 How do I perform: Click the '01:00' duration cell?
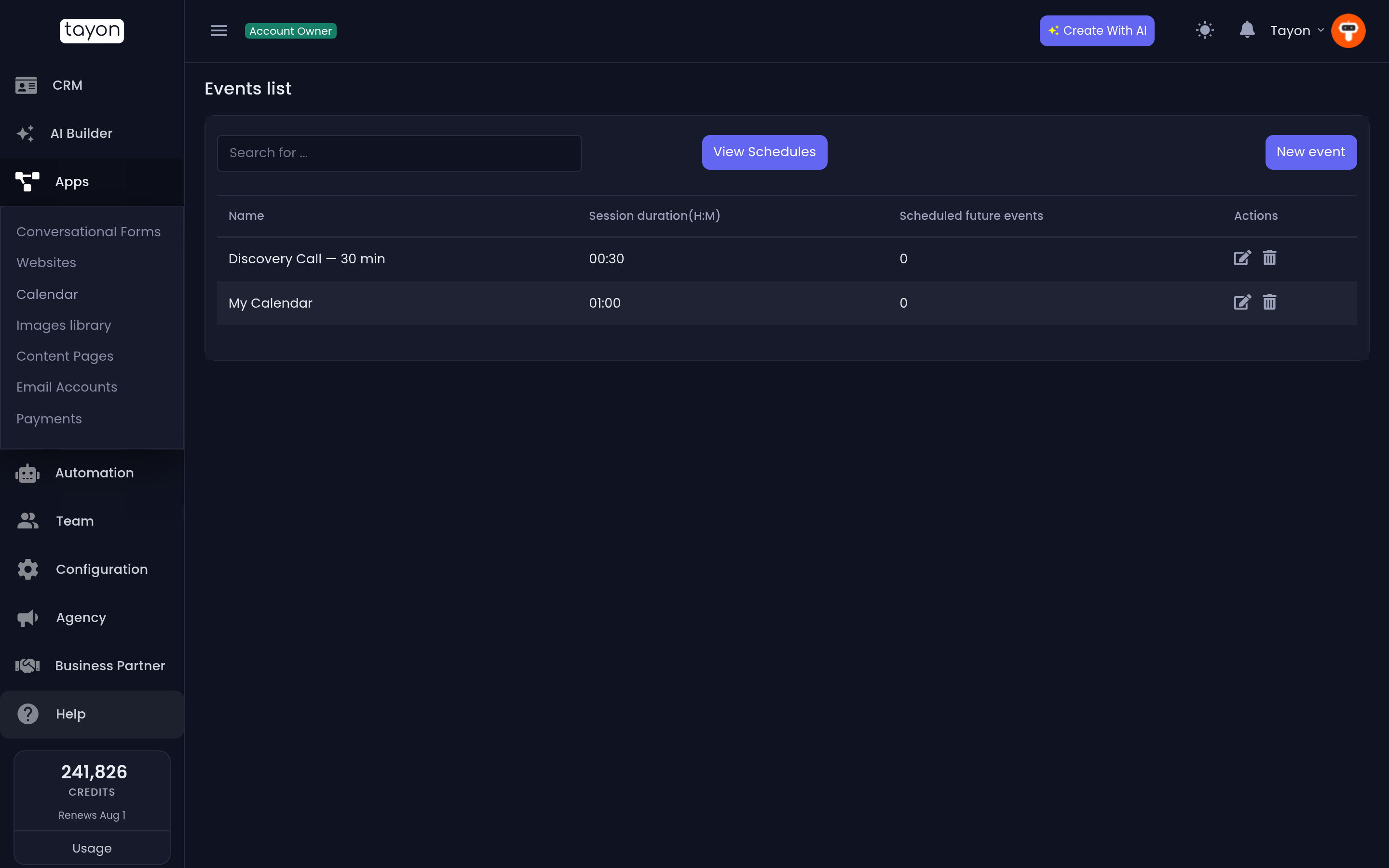604,303
